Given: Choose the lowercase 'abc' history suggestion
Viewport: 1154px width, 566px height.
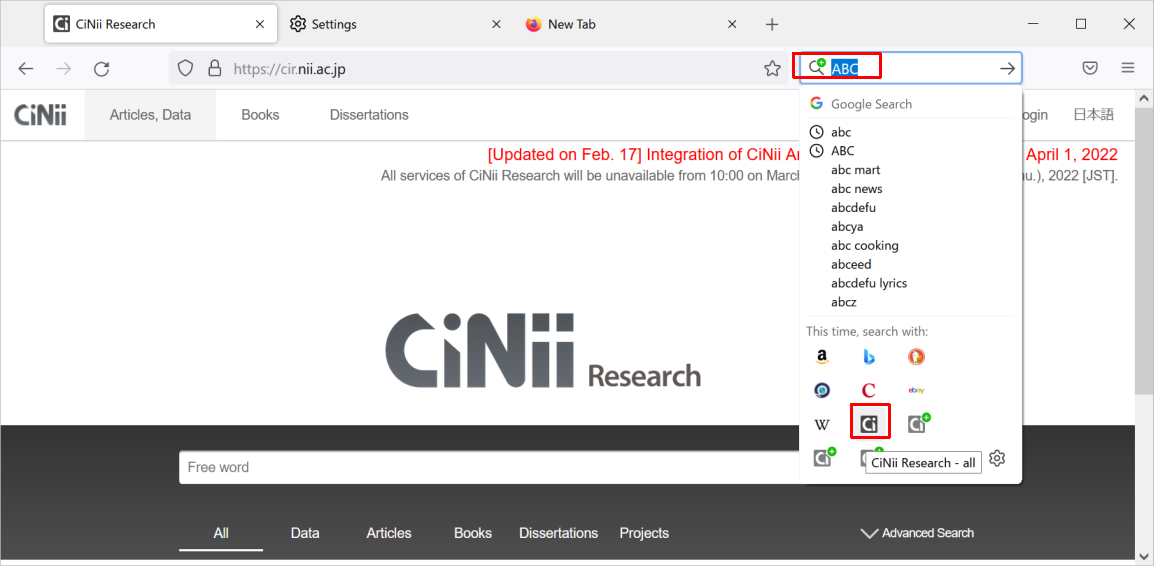Looking at the screenshot, I should (x=910, y=132).
